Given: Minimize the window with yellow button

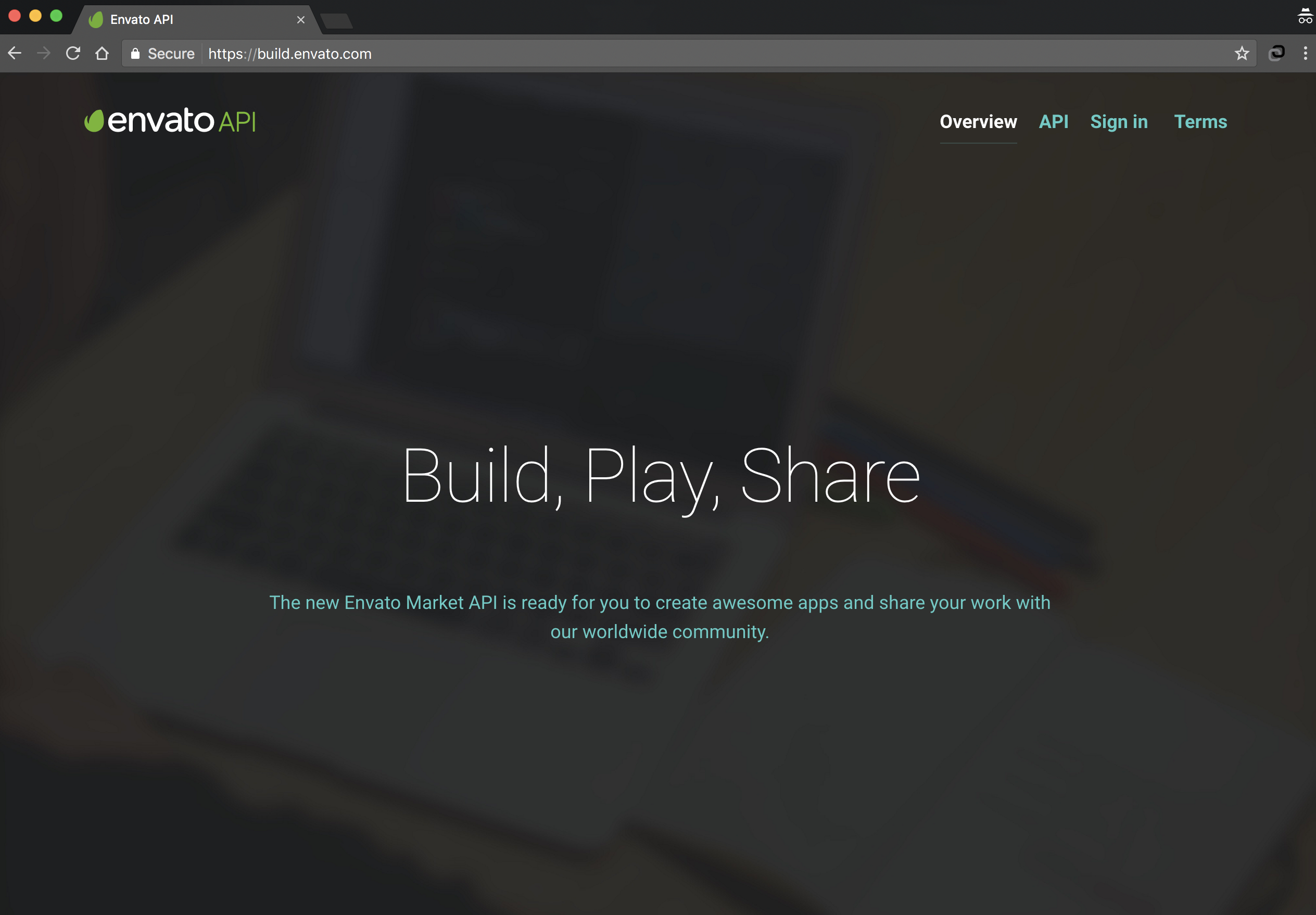Looking at the screenshot, I should point(35,16).
